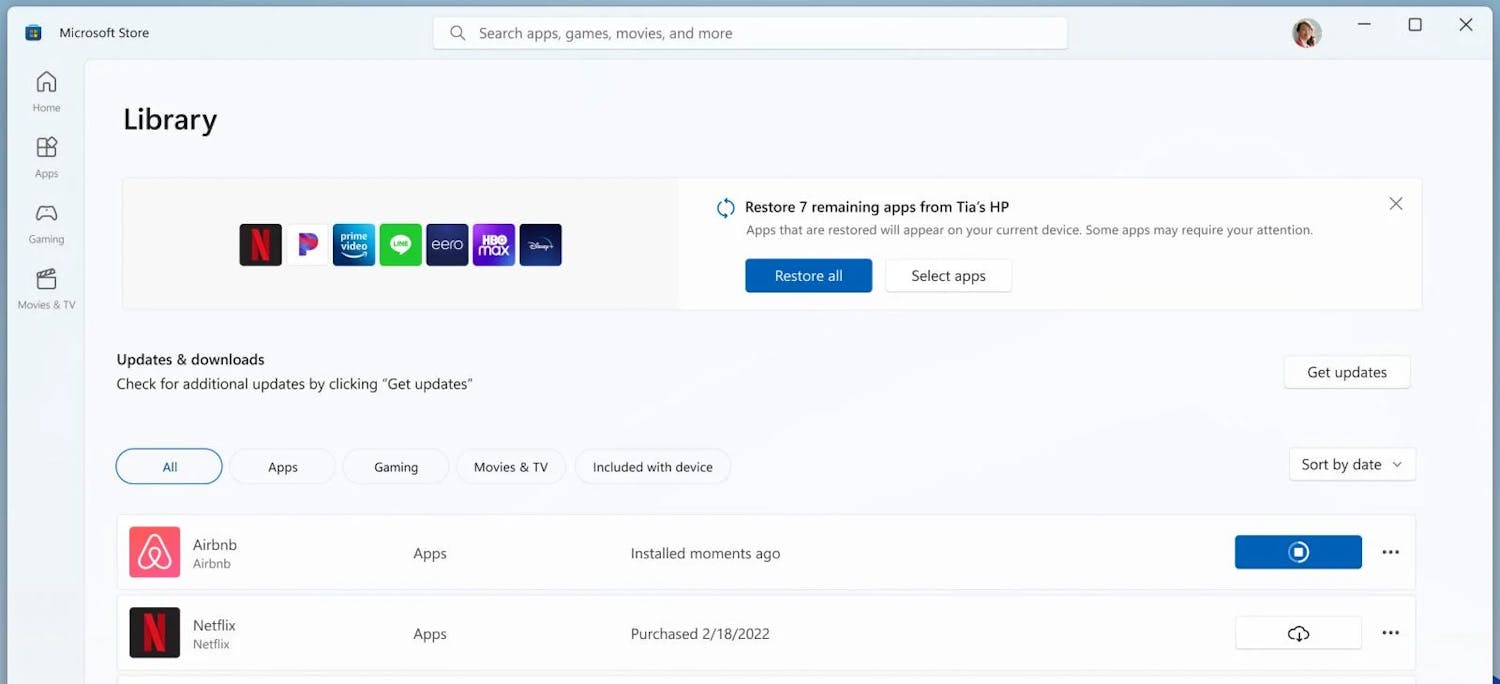Image resolution: width=1500 pixels, height=684 pixels.
Task: Toggle the Apps filter chip
Action: coord(282,466)
